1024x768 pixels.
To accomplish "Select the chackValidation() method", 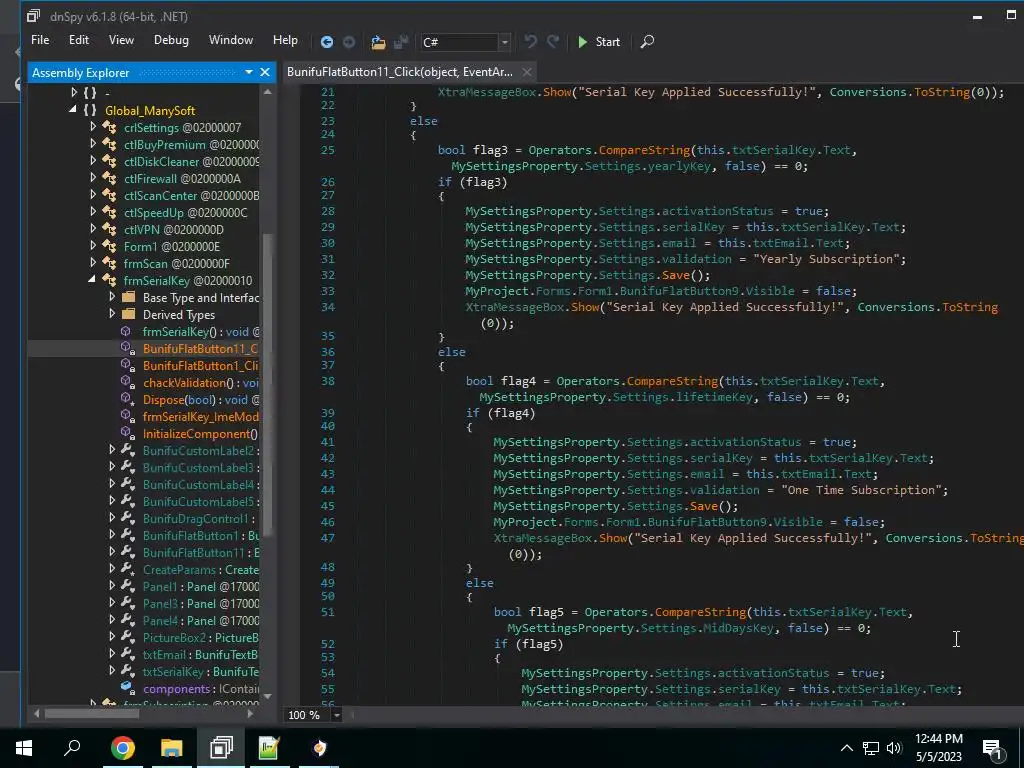I will point(200,383).
